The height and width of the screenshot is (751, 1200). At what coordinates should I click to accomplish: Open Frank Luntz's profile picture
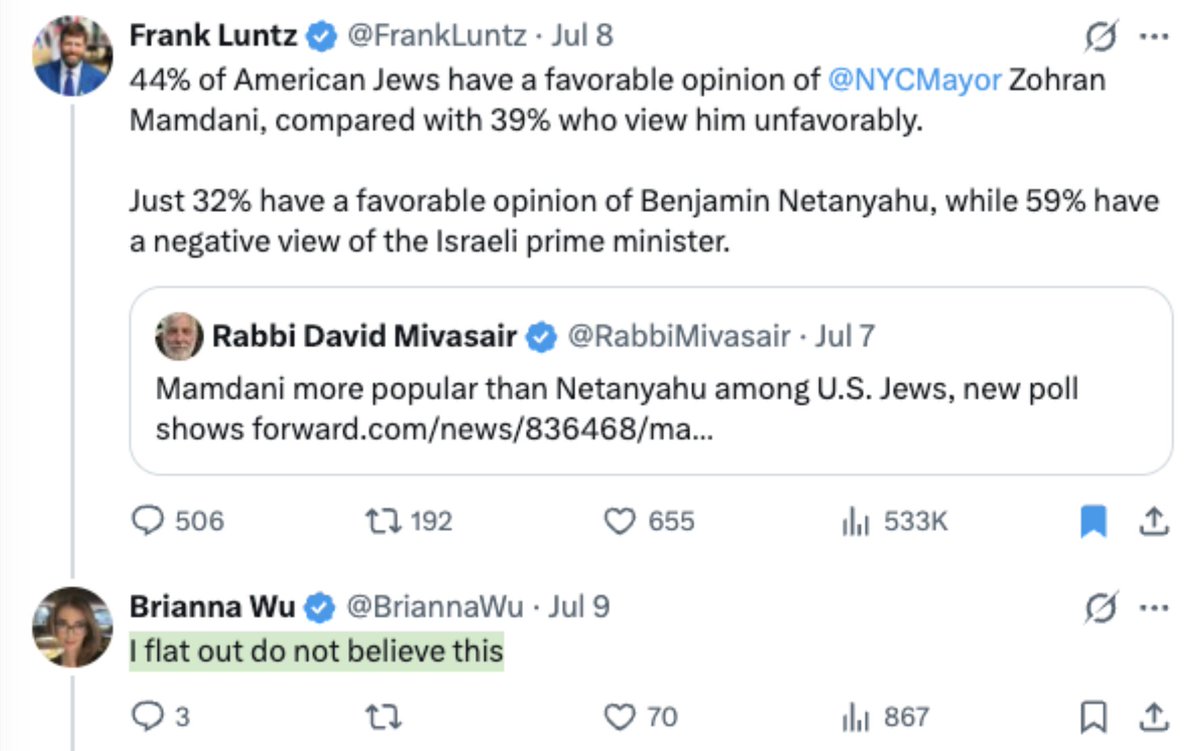pyautogui.click(x=72, y=57)
